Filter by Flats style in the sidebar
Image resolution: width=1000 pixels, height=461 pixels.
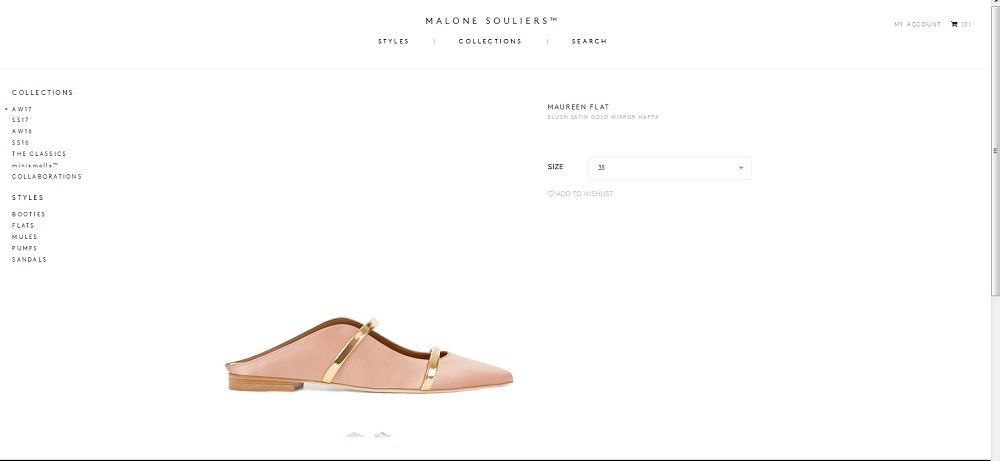[x=23, y=226]
